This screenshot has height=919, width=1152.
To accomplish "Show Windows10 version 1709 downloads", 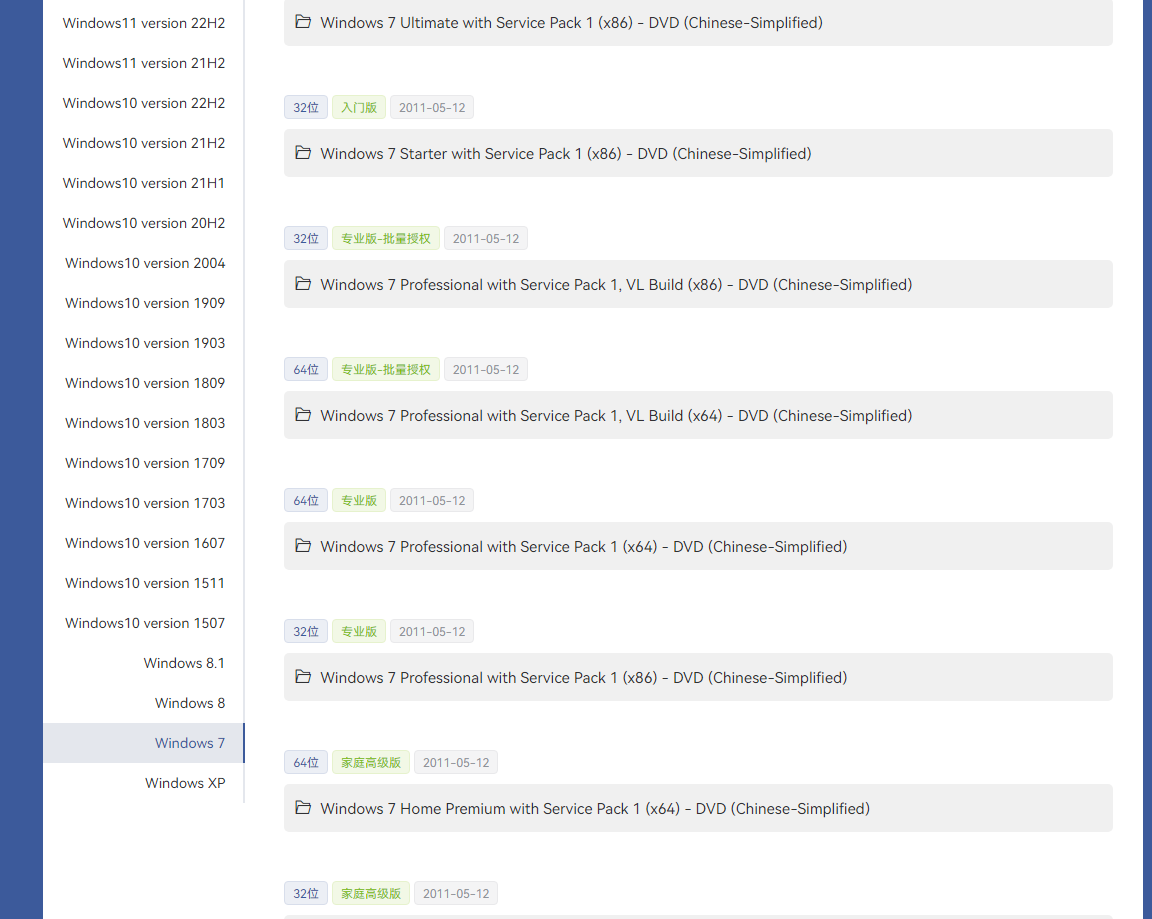I will 145,464.
